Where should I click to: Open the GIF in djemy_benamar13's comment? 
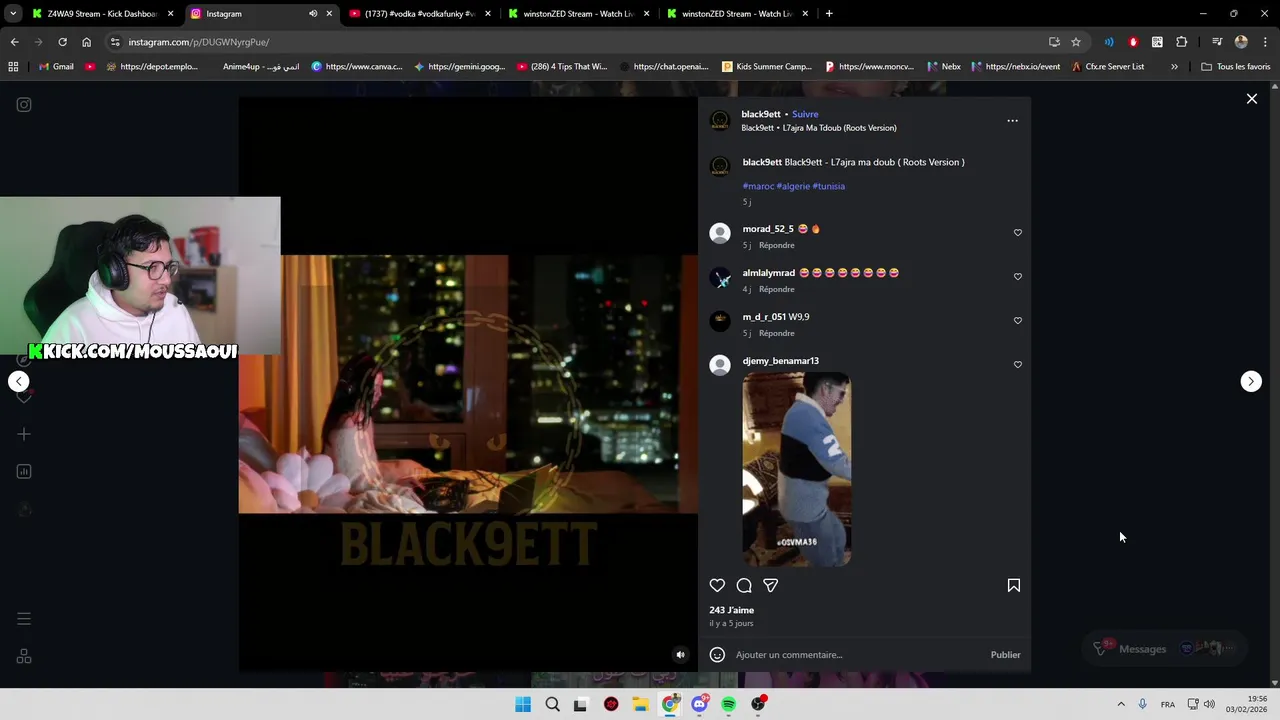(x=796, y=469)
